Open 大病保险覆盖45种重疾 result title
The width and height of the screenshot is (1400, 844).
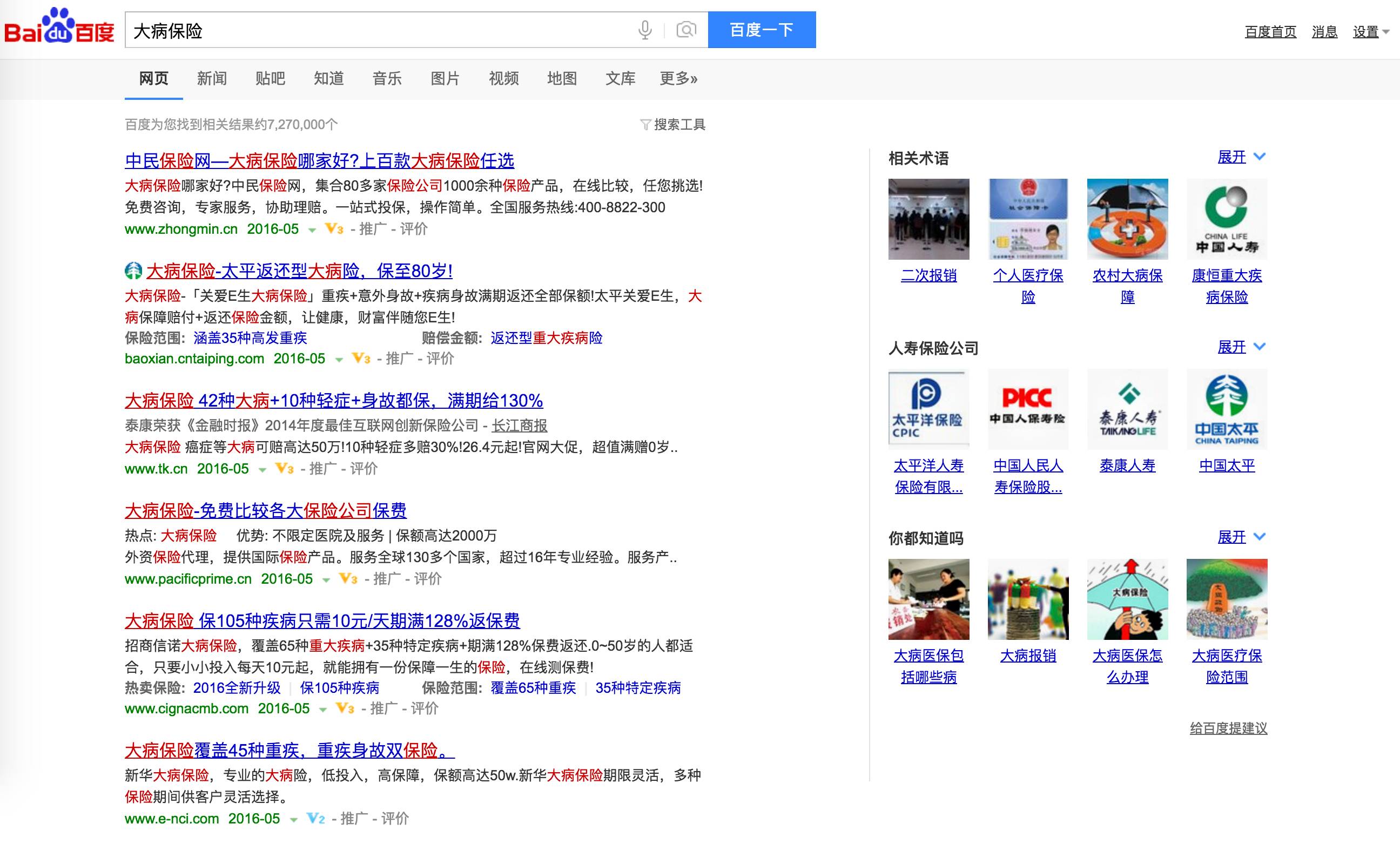pos(290,750)
